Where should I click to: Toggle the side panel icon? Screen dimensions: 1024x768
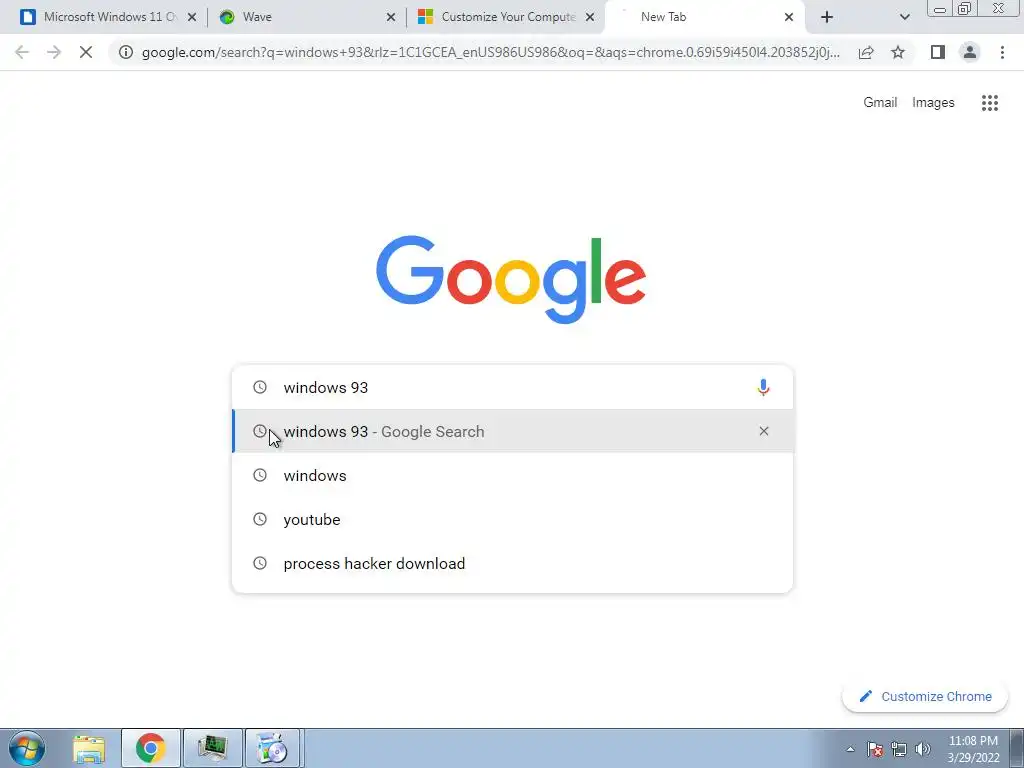coord(938,52)
